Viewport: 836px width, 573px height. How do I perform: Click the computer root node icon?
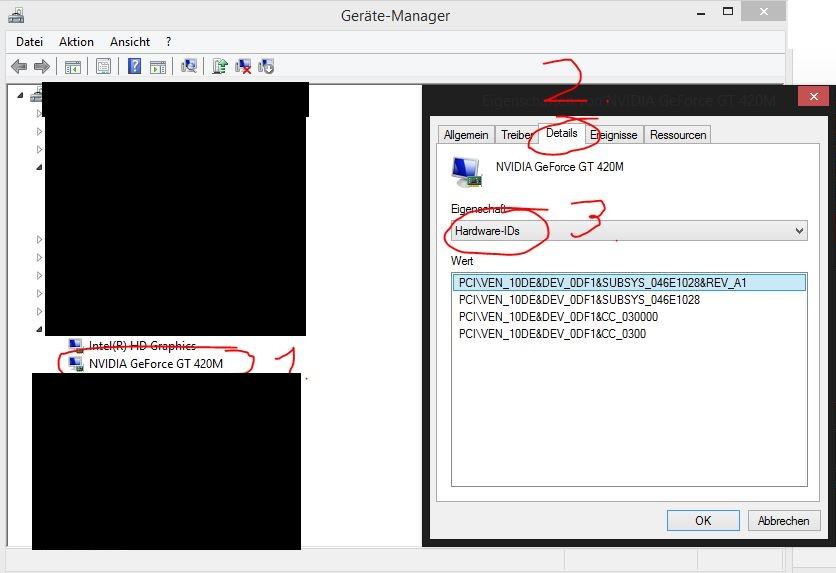[36, 95]
